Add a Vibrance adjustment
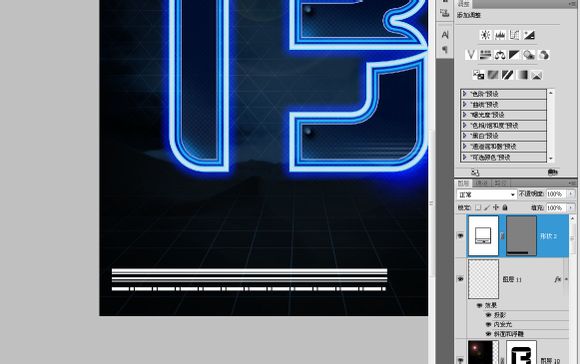This screenshot has height=364, width=580. click(x=471, y=55)
